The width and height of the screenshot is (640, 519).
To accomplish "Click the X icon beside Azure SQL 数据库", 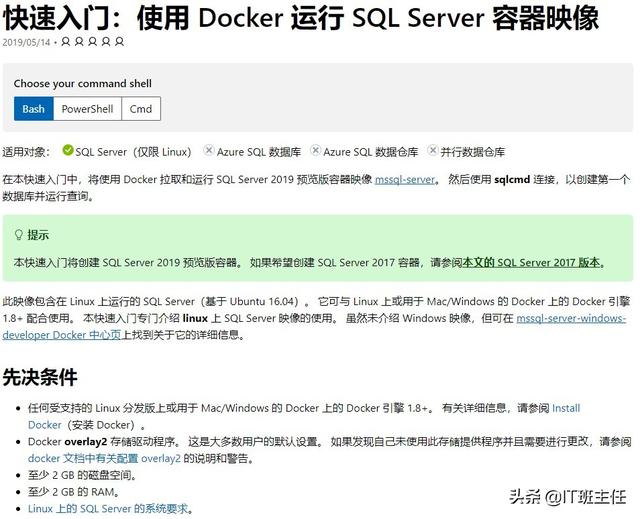I will (209, 150).
